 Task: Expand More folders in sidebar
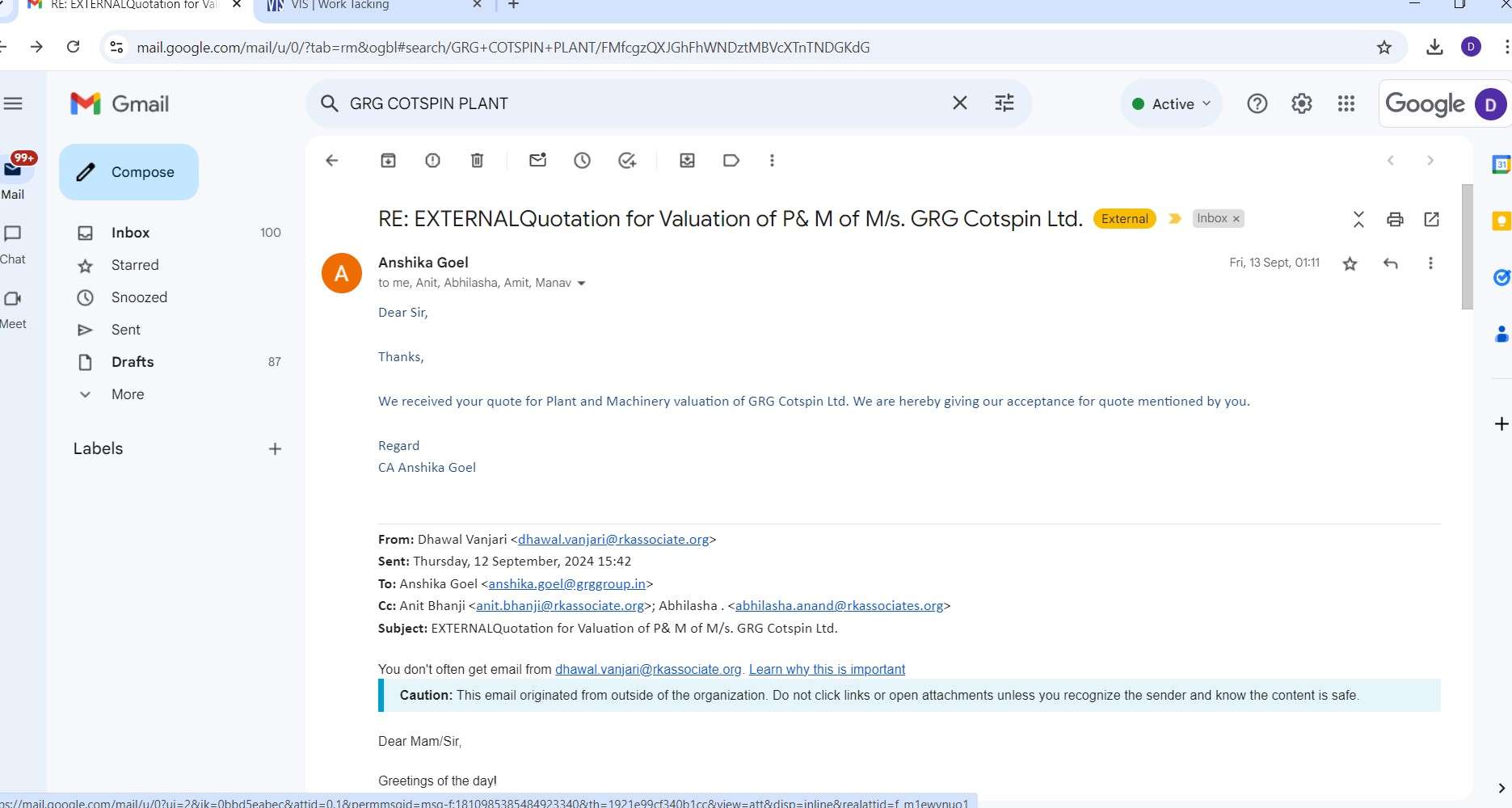click(127, 394)
